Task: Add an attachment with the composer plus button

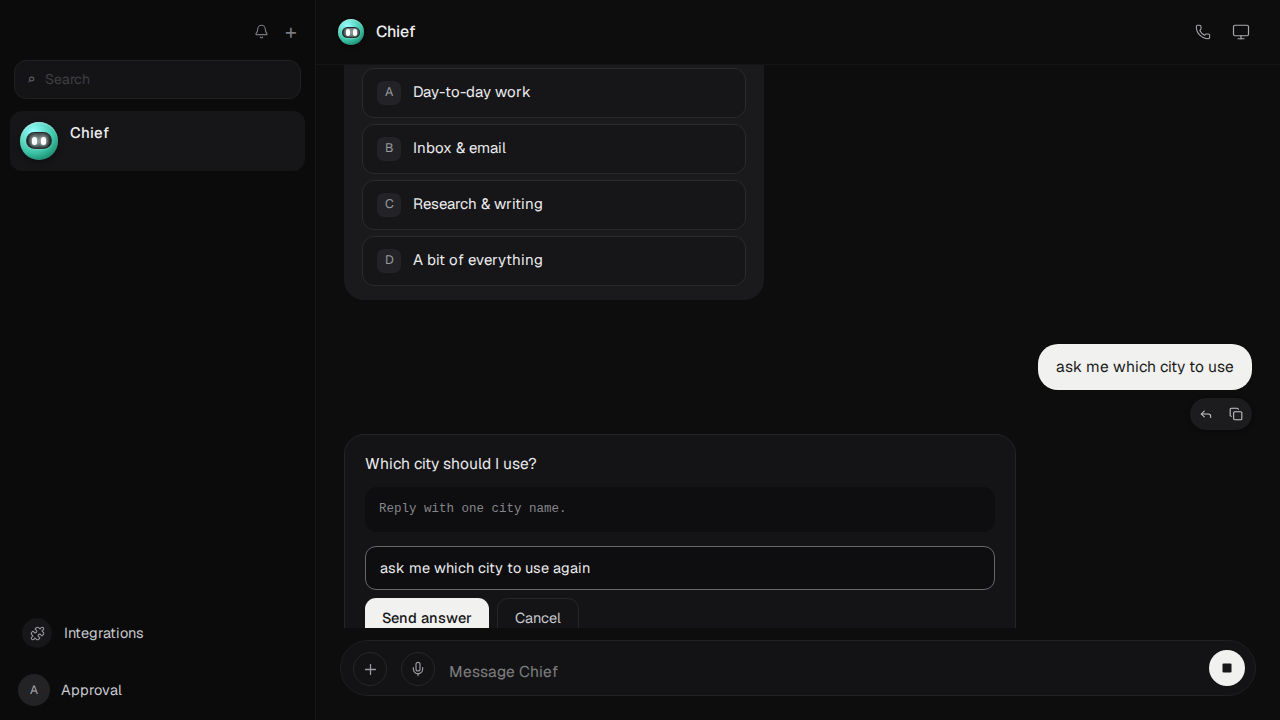Action: (370, 669)
